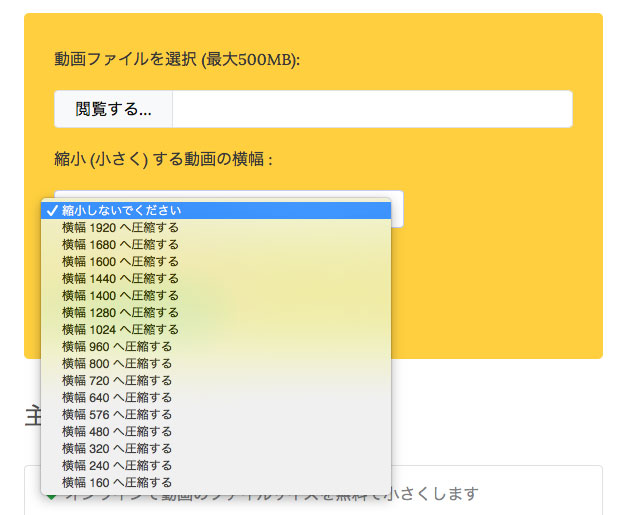Choose 横幅 1024 へ圧縮する width
The height and width of the screenshot is (515, 628).
point(120,329)
